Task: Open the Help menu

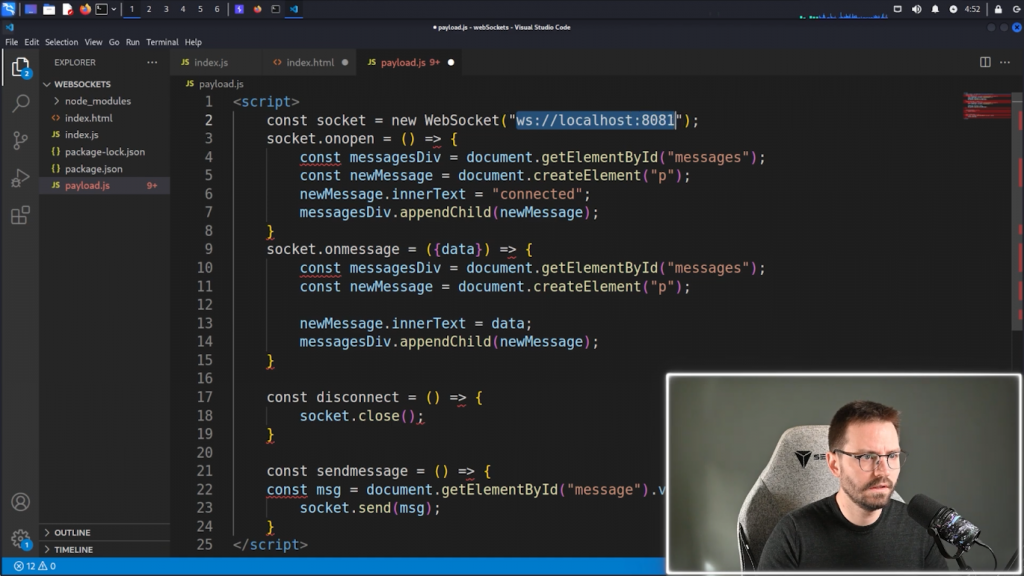Action: [x=193, y=42]
